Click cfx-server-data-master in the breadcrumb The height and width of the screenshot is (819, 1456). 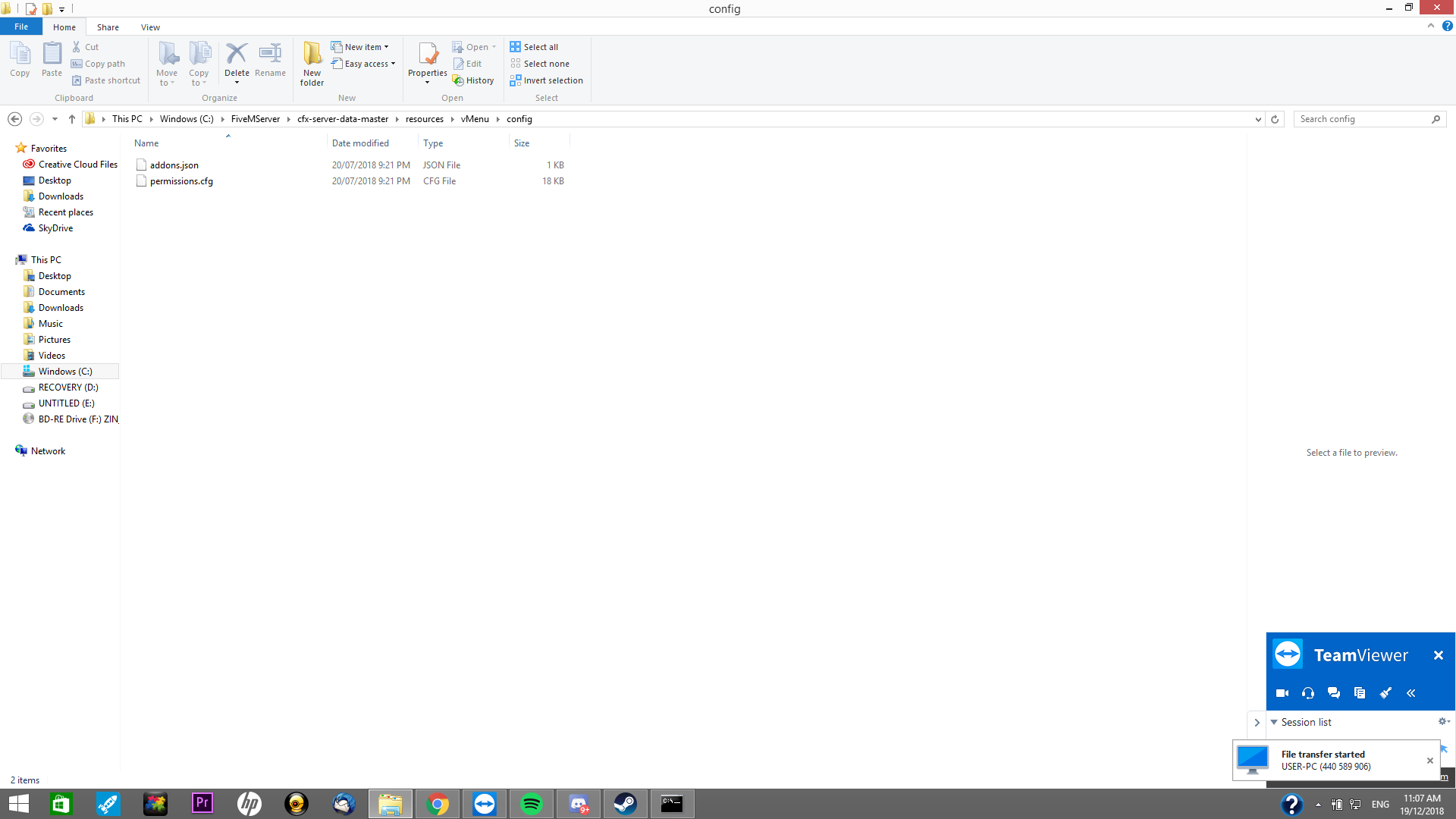(343, 119)
